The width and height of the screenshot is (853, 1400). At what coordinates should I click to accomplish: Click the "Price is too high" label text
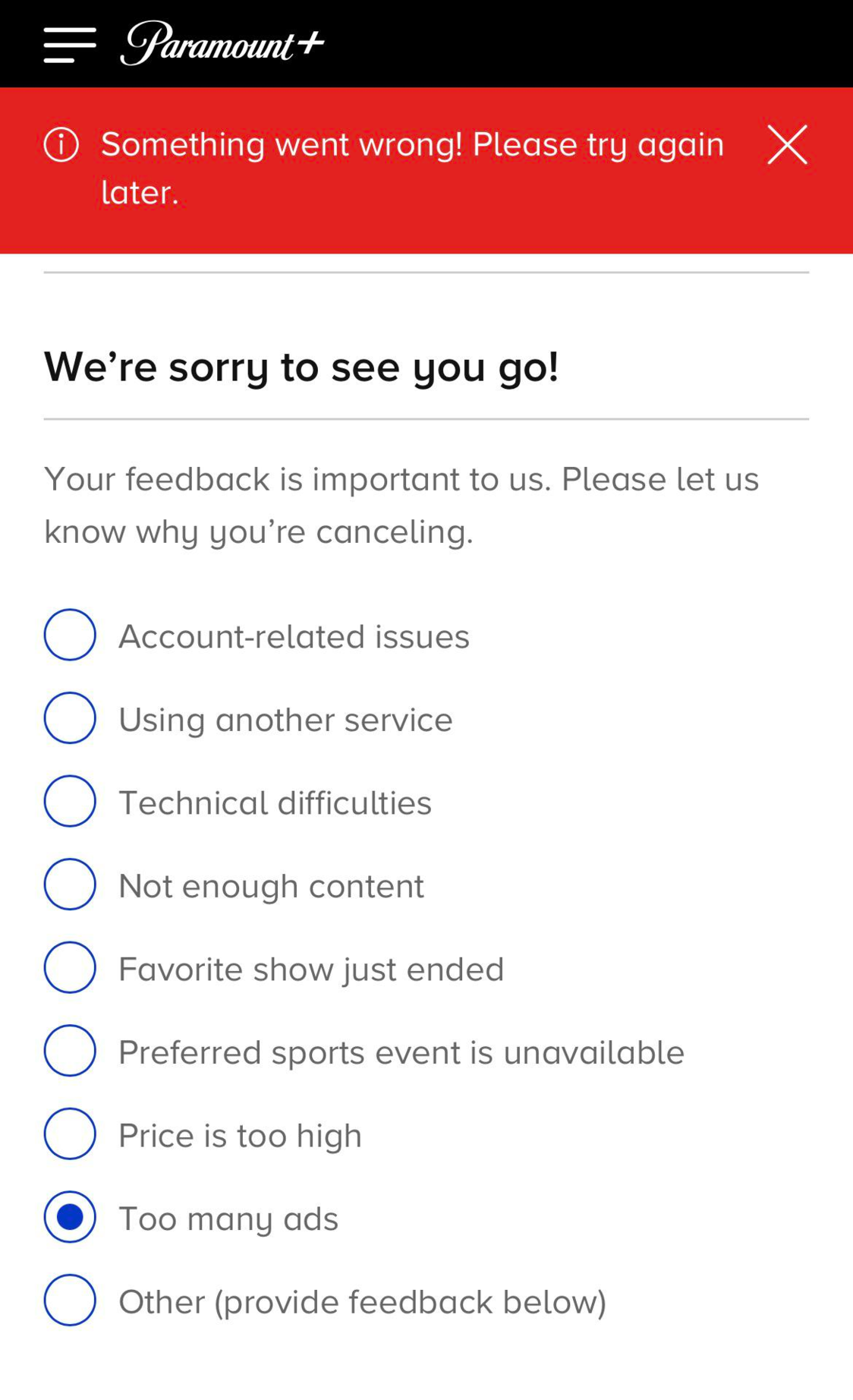tap(240, 1136)
